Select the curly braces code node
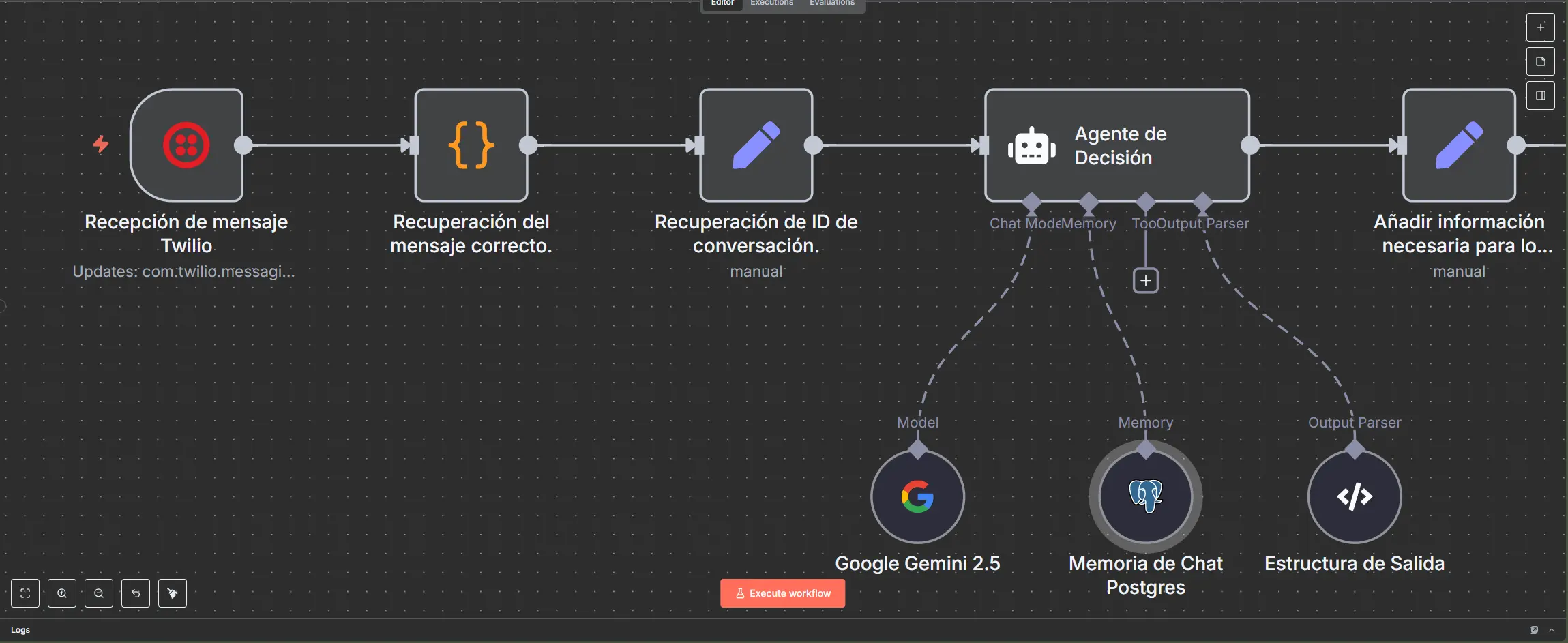 [x=471, y=145]
